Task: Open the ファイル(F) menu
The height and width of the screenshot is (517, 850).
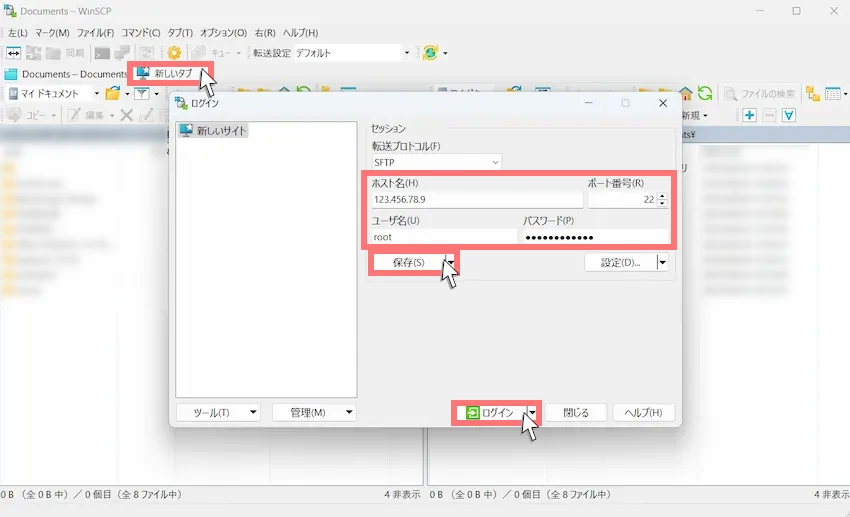Action: [x=95, y=33]
